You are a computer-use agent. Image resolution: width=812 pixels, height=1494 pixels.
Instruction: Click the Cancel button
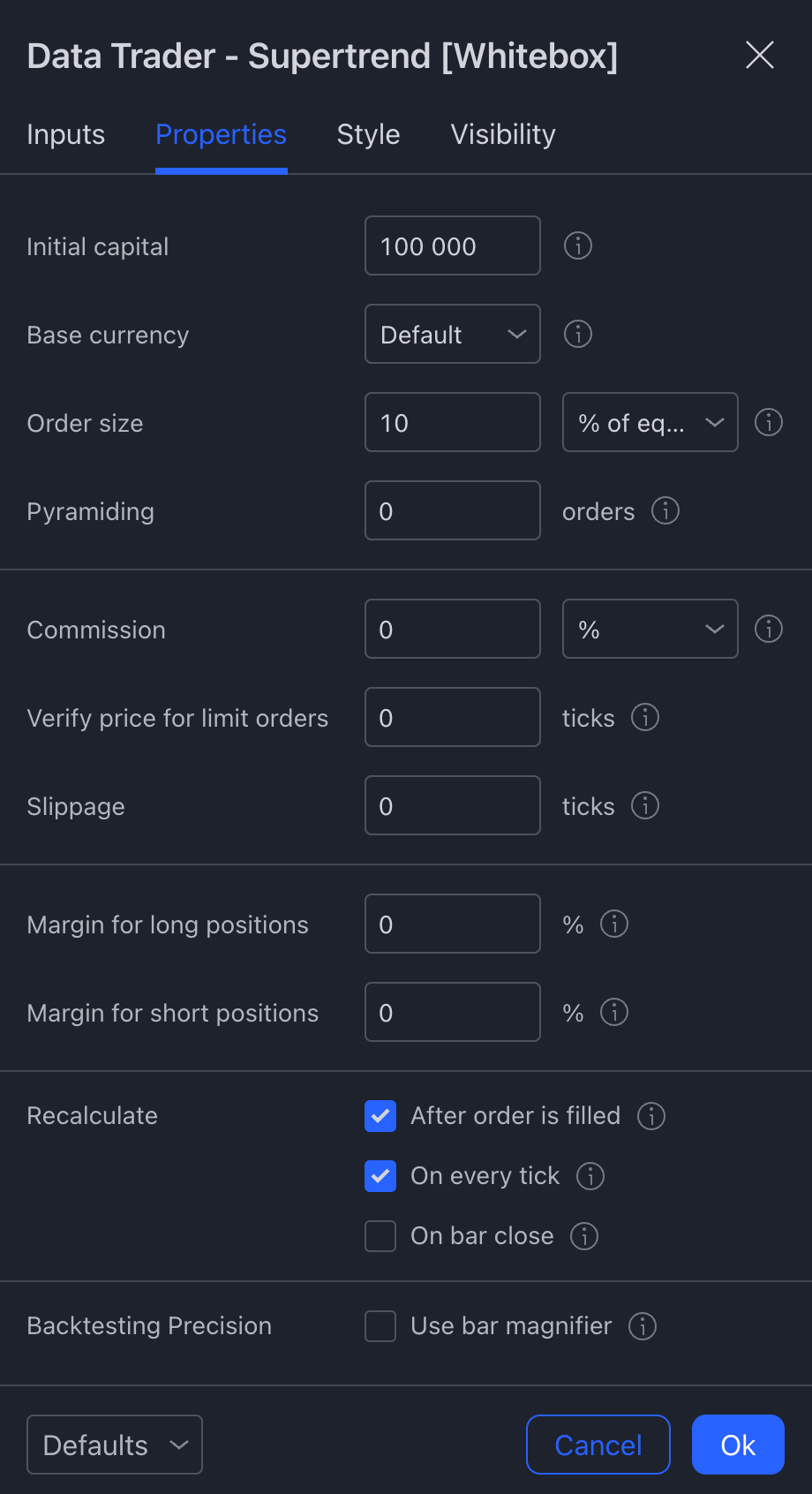click(x=598, y=1445)
